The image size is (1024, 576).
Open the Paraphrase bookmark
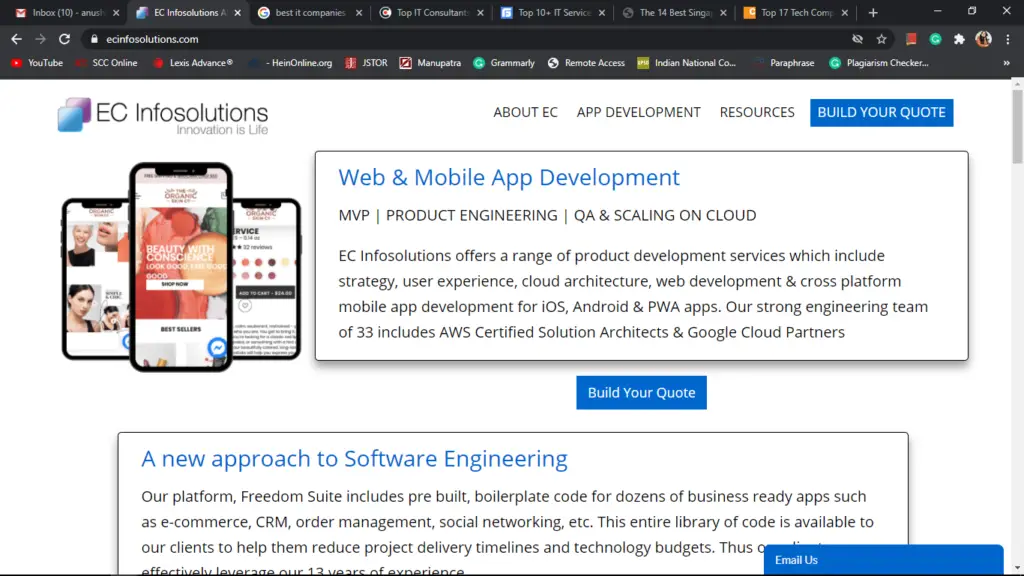pos(784,63)
